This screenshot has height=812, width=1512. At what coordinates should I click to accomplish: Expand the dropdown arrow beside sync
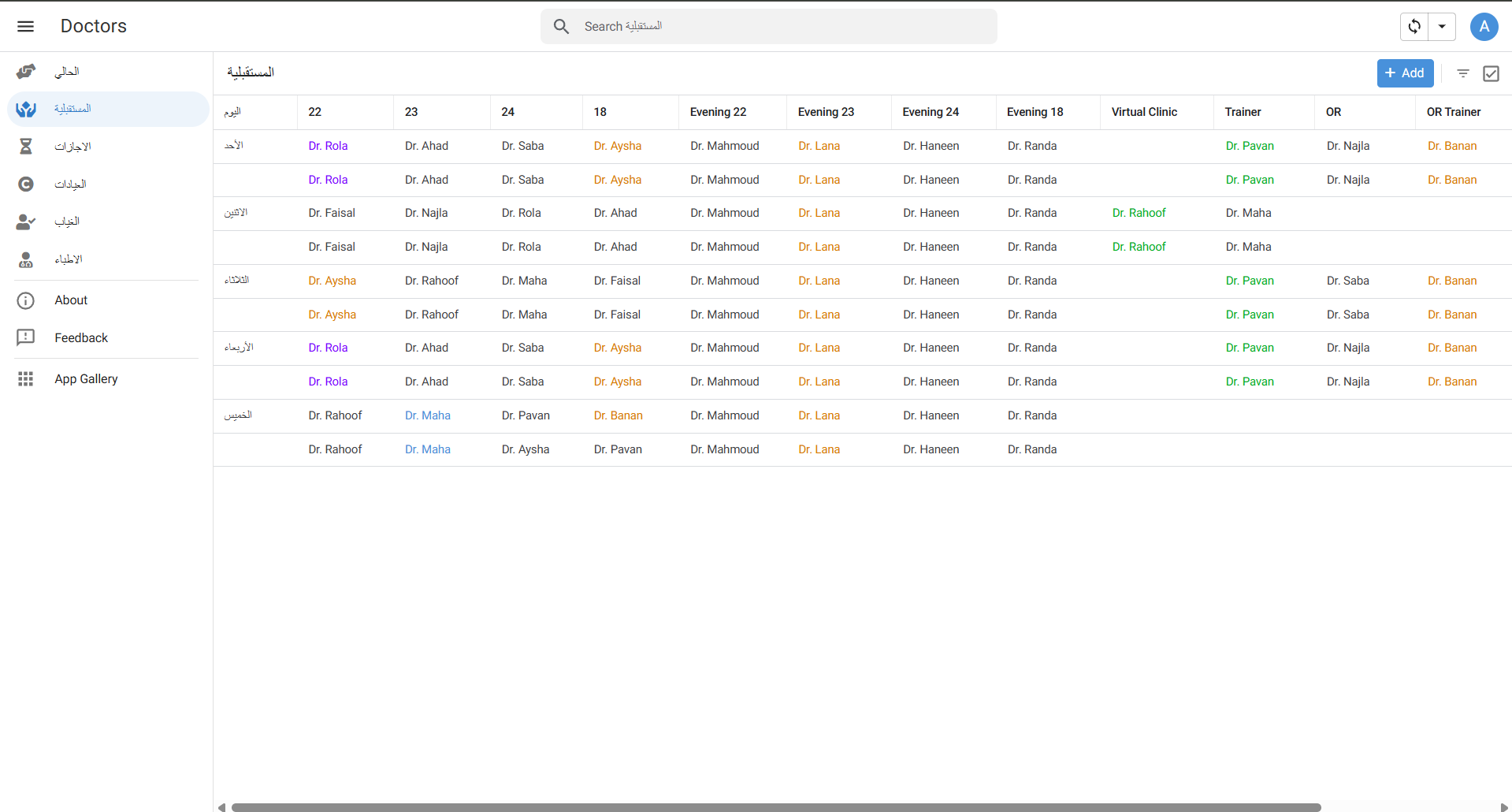click(1442, 26)
